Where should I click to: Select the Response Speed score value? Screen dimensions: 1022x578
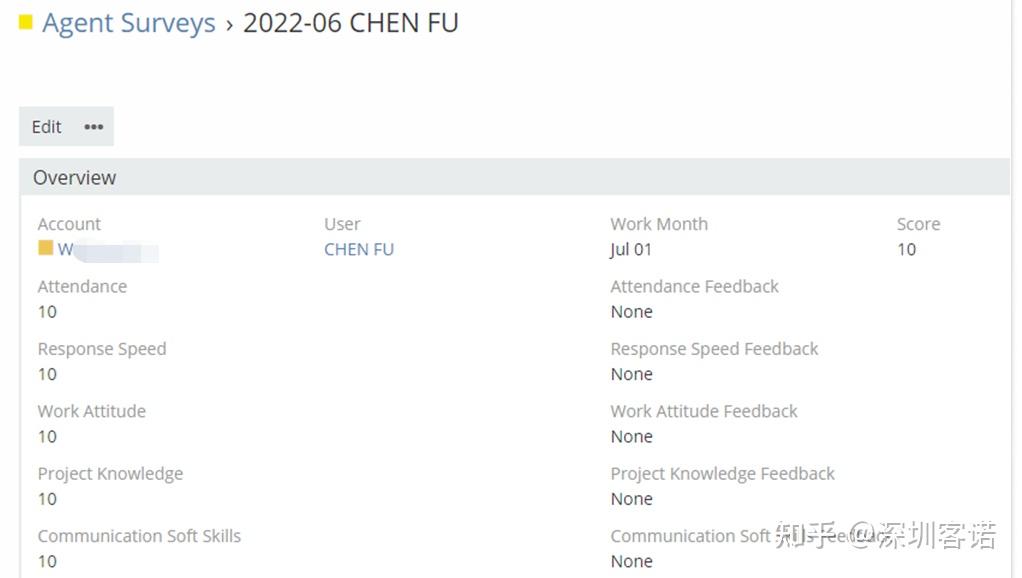coord(47,374)
